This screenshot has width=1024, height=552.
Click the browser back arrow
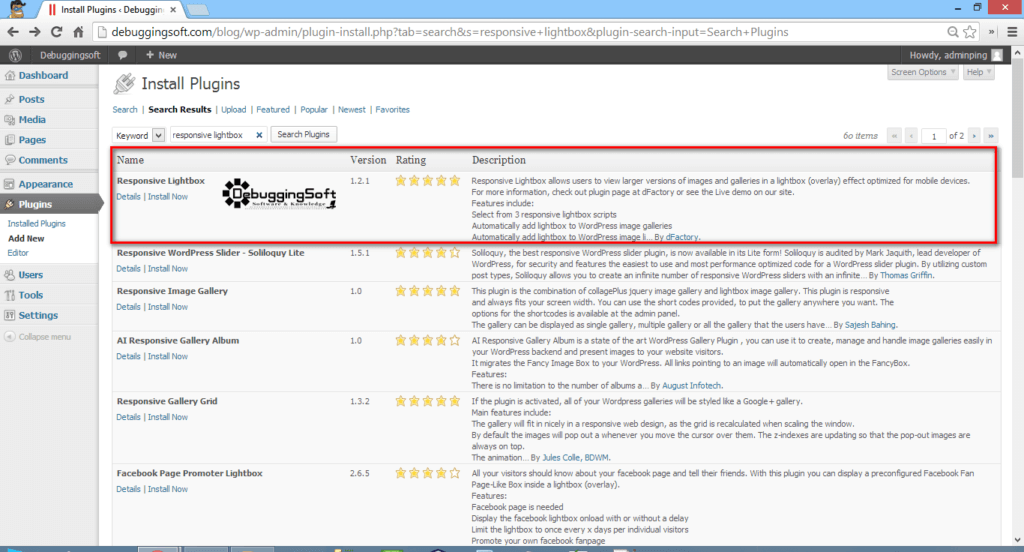12,32
